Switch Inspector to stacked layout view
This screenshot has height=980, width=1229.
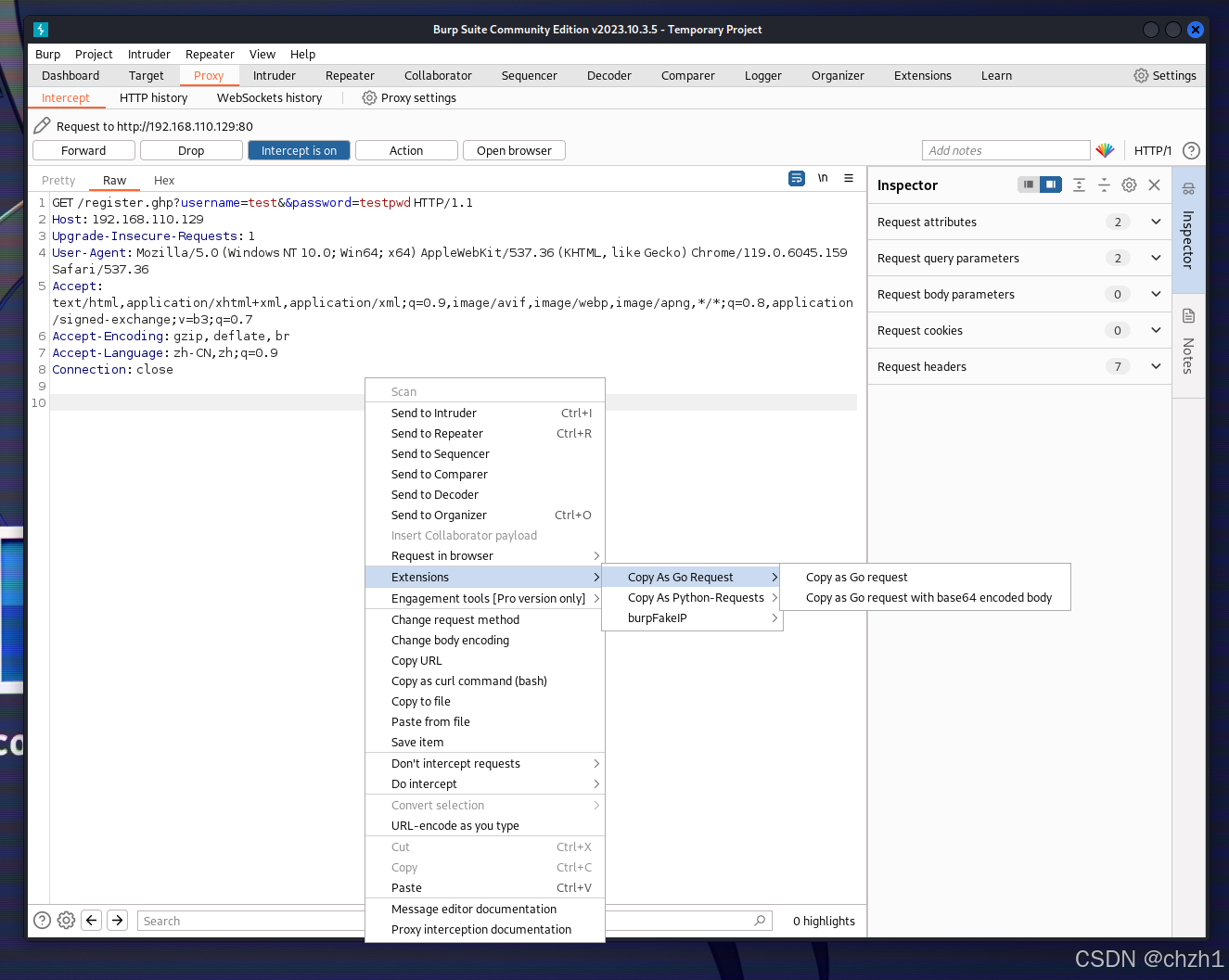1029,185
